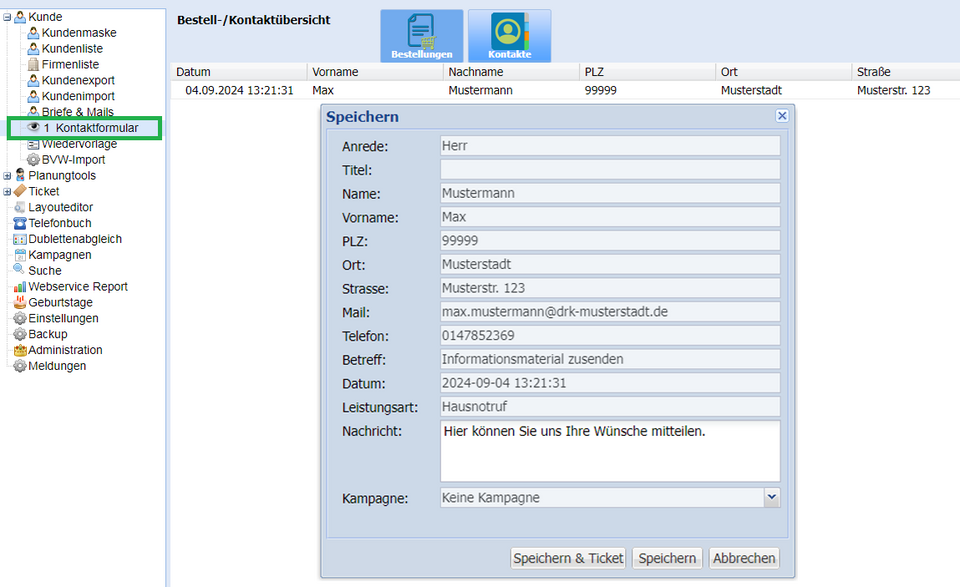Click the dialog Datum field 2024-09-04
960x587 pixels.
pyautogui.click(x=610, y=383)
